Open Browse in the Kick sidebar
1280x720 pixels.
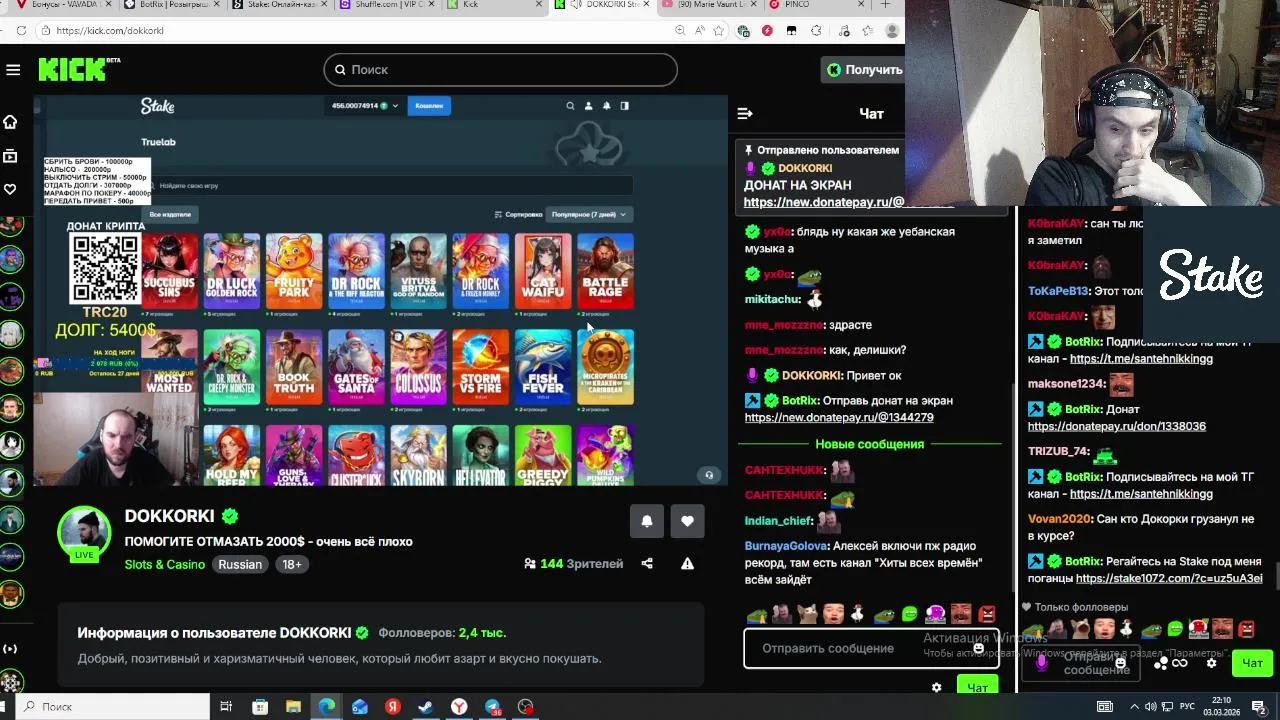tap(10, 156)
